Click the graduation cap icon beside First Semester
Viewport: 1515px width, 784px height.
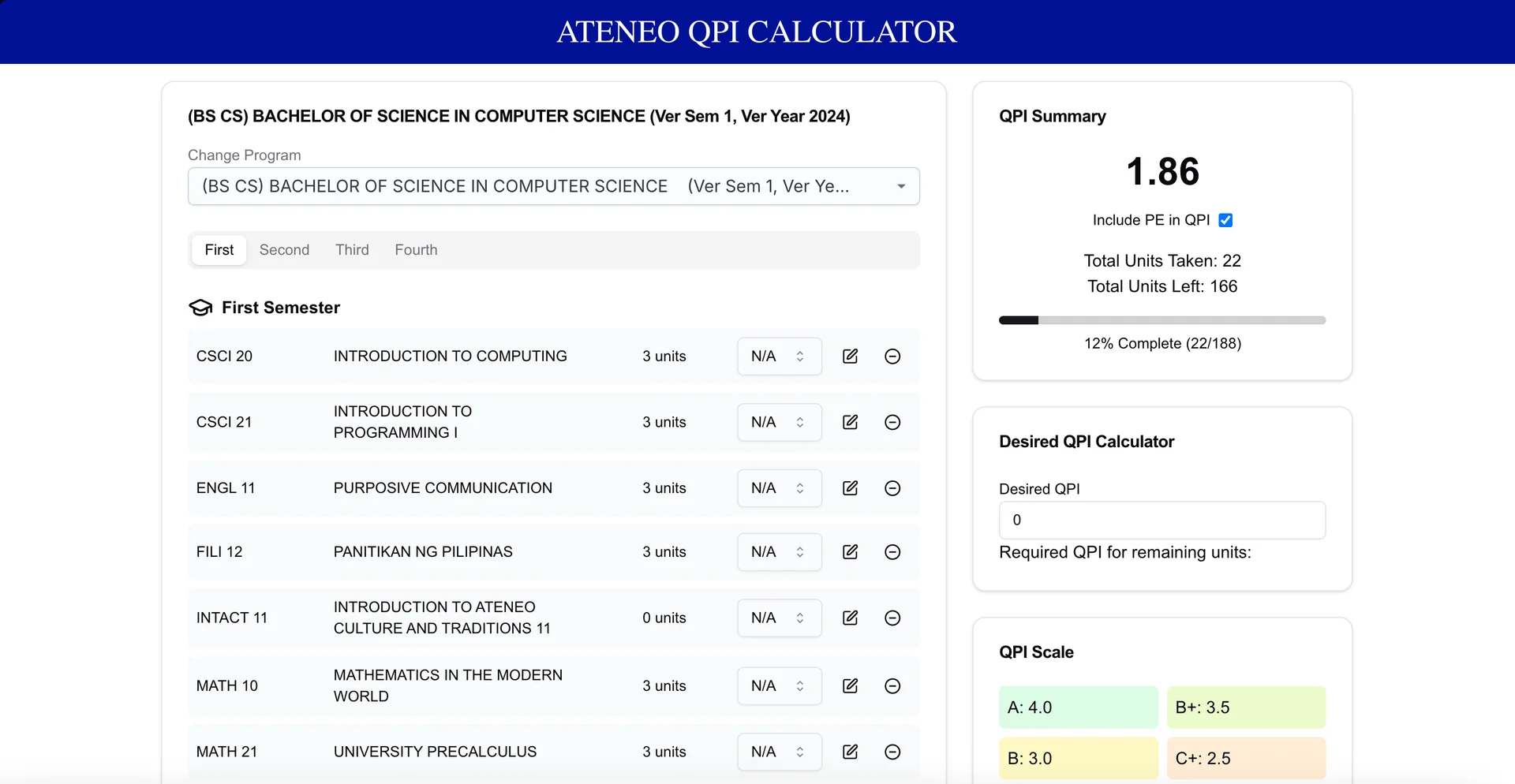[x=200, y=308]
